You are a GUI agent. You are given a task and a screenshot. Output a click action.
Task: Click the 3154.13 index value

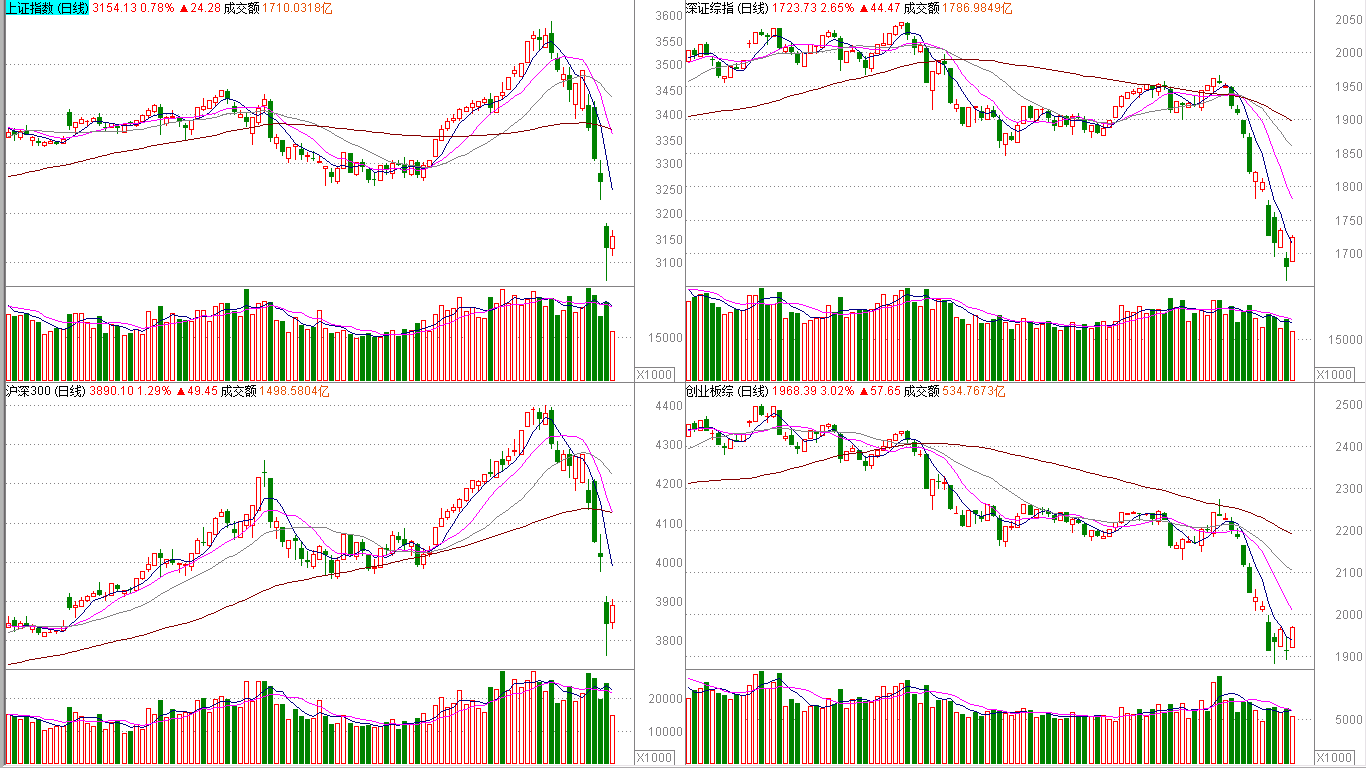tap(113, 8)
